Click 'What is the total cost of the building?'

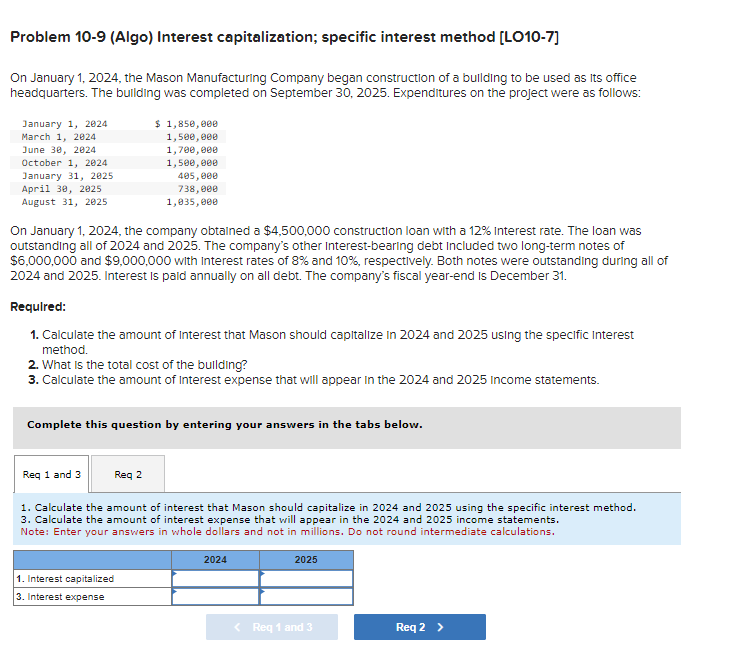coord(144,365)
